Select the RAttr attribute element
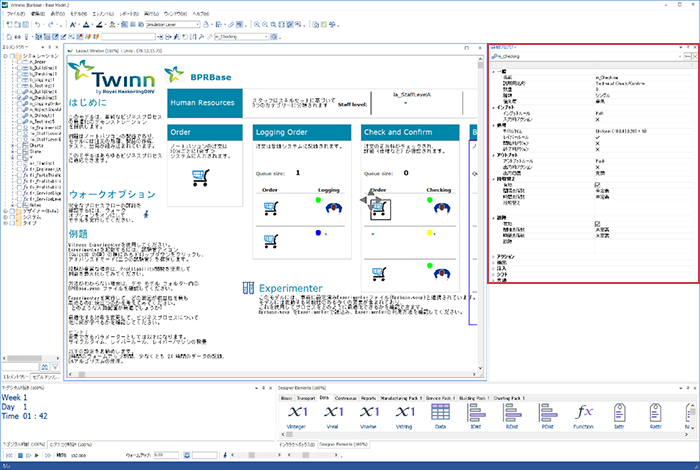The image size is (700, 470). 655,412
